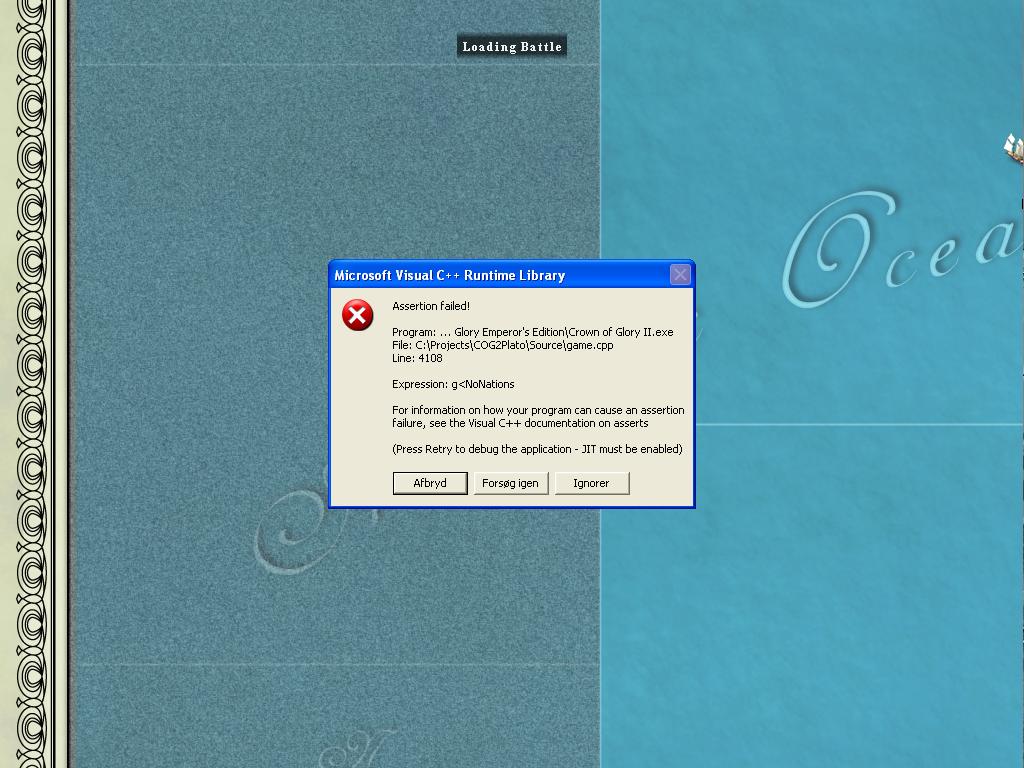The width and height of the screenshot is (1024, 768).
Task: Click the 'Assertion failed!' text
Action: click(431, 306)
